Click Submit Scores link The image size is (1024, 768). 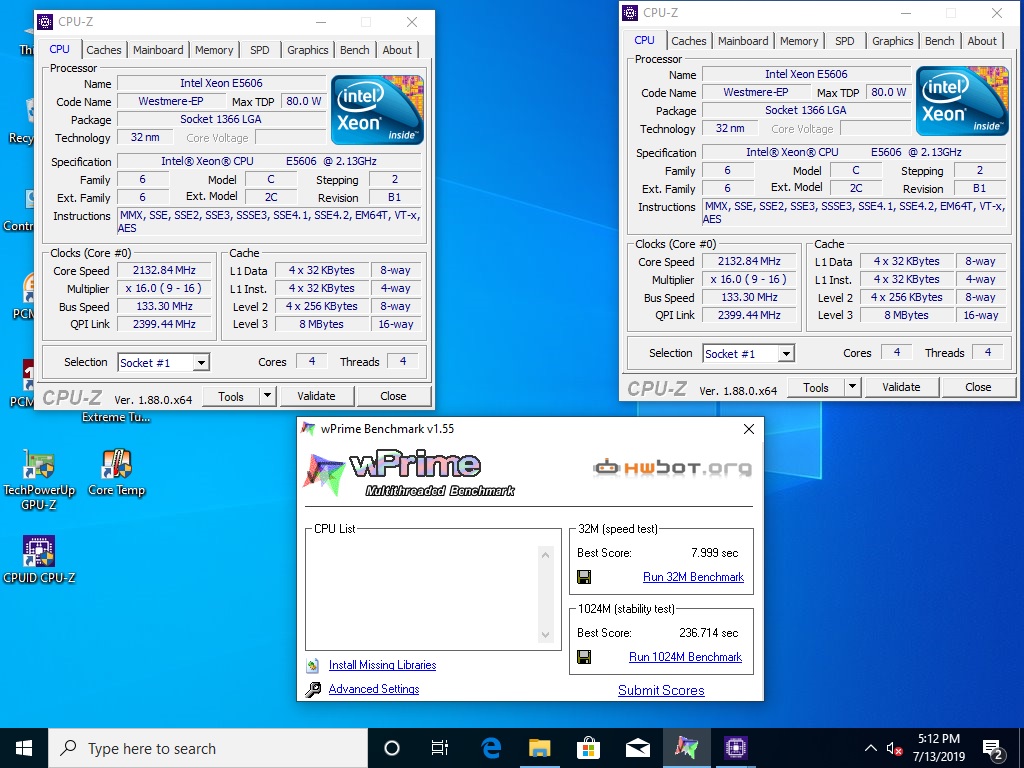662,690
